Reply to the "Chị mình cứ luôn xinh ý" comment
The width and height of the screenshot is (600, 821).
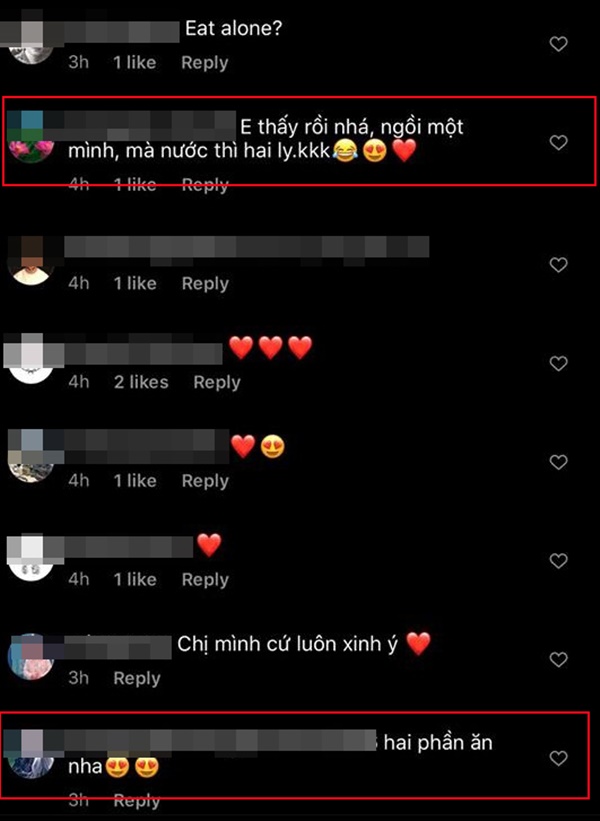coord(137,679)
